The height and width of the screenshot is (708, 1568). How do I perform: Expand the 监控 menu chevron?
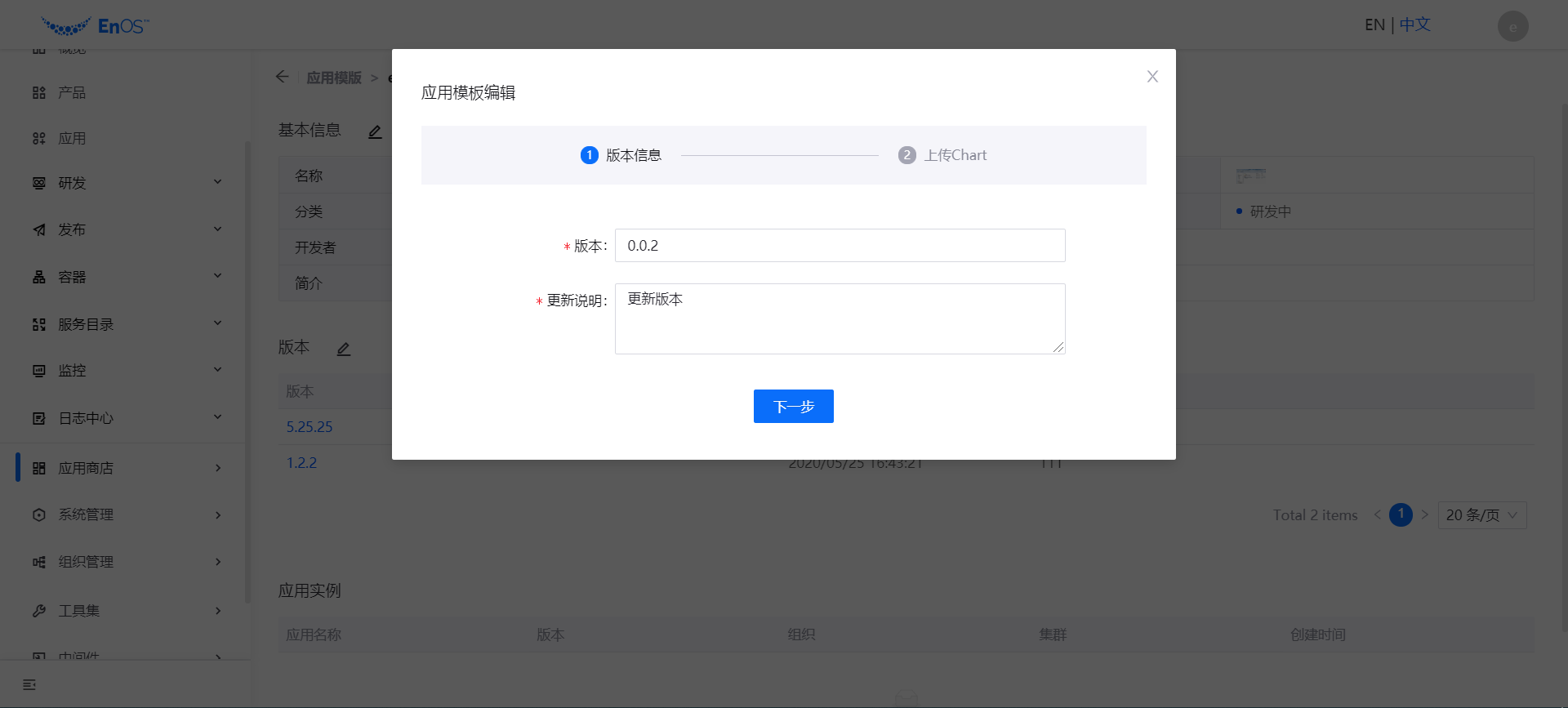click(x=217, y=370)
